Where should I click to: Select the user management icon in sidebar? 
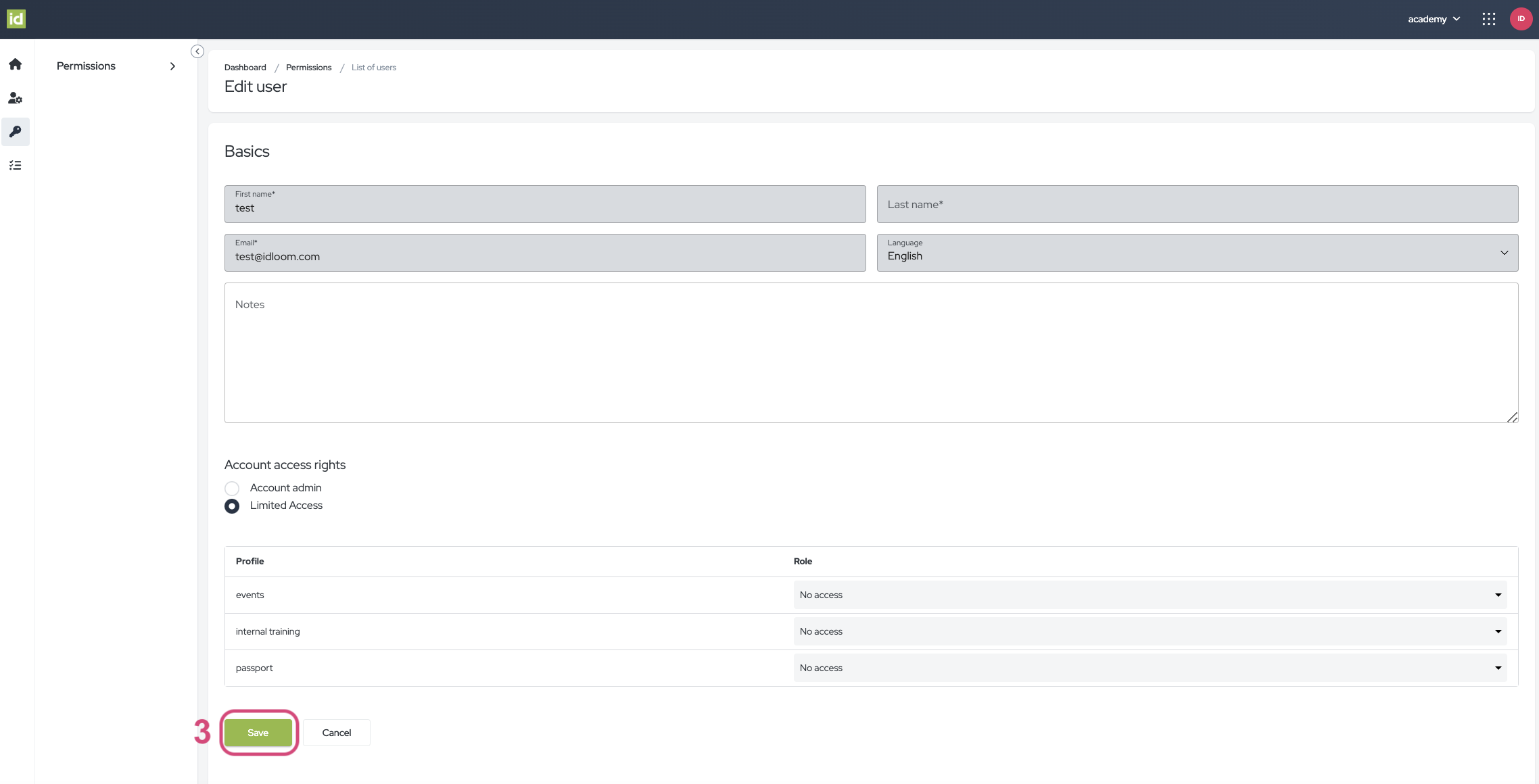(16, 98)
